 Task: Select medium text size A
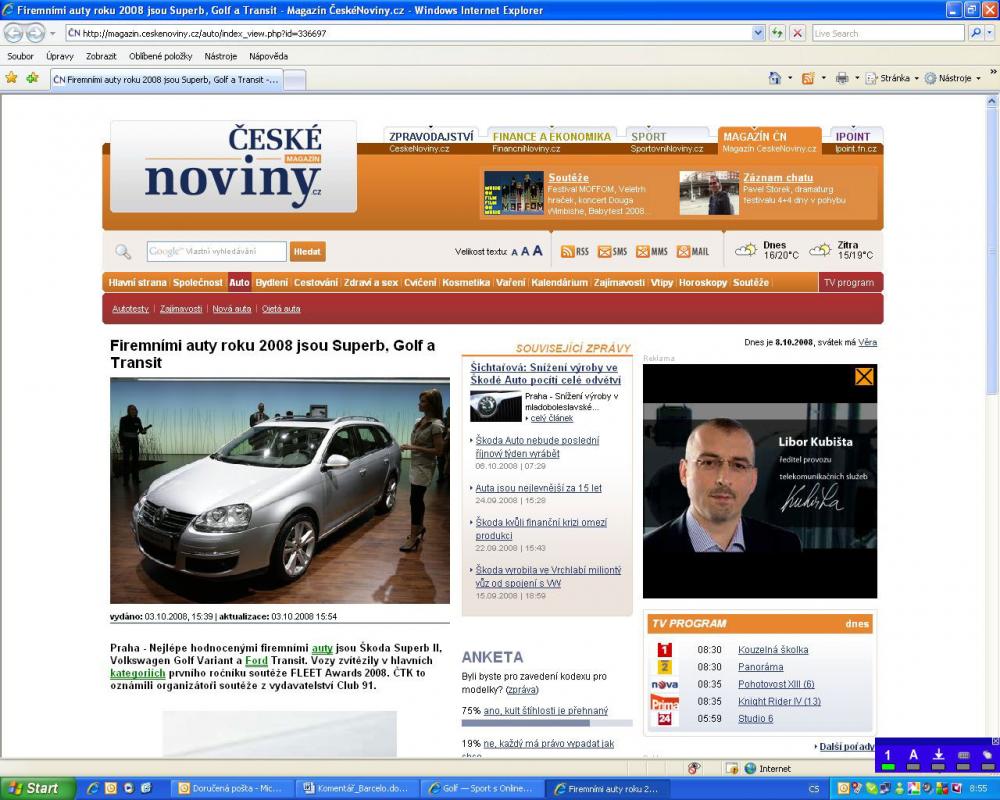[526, 252]
